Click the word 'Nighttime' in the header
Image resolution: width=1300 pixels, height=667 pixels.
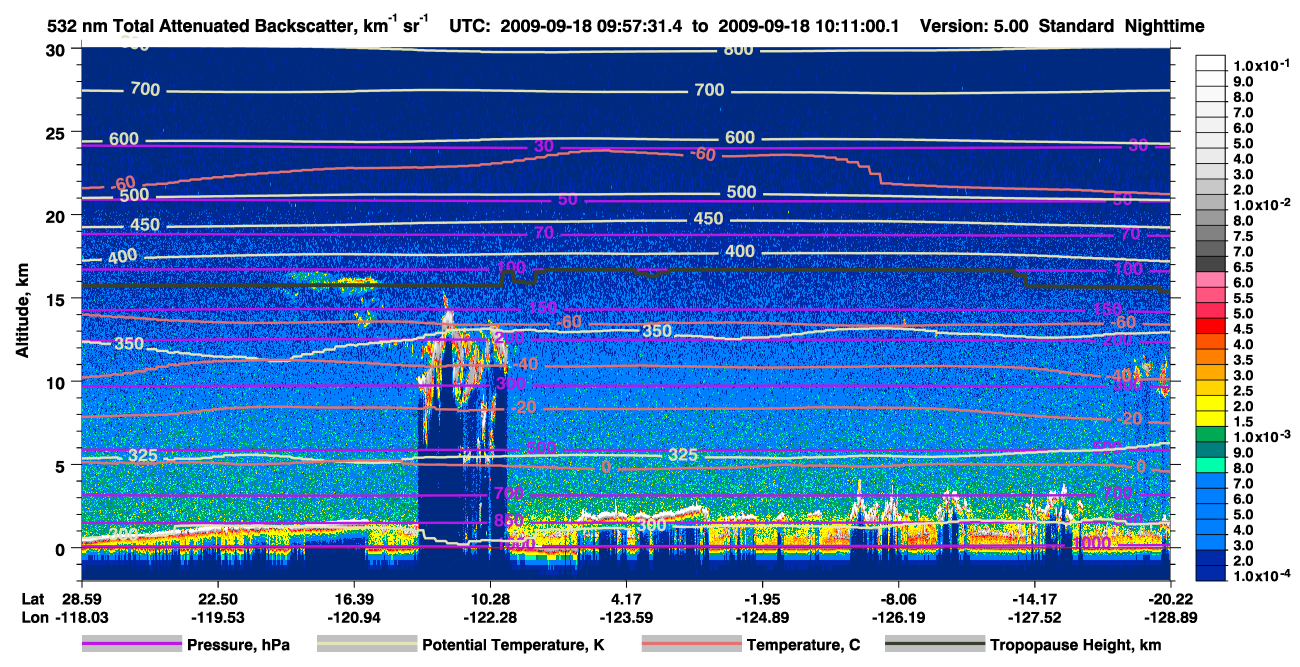pos(1164,27)
